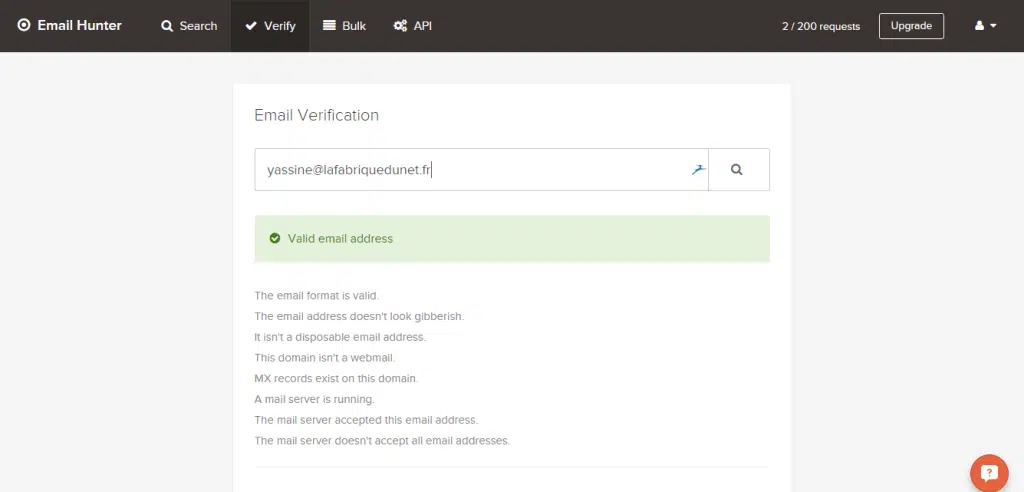Click the Email Hunter brand name link
This screenshot has width=1024, height=492.
pyautogui.click(x=79, y=26)
